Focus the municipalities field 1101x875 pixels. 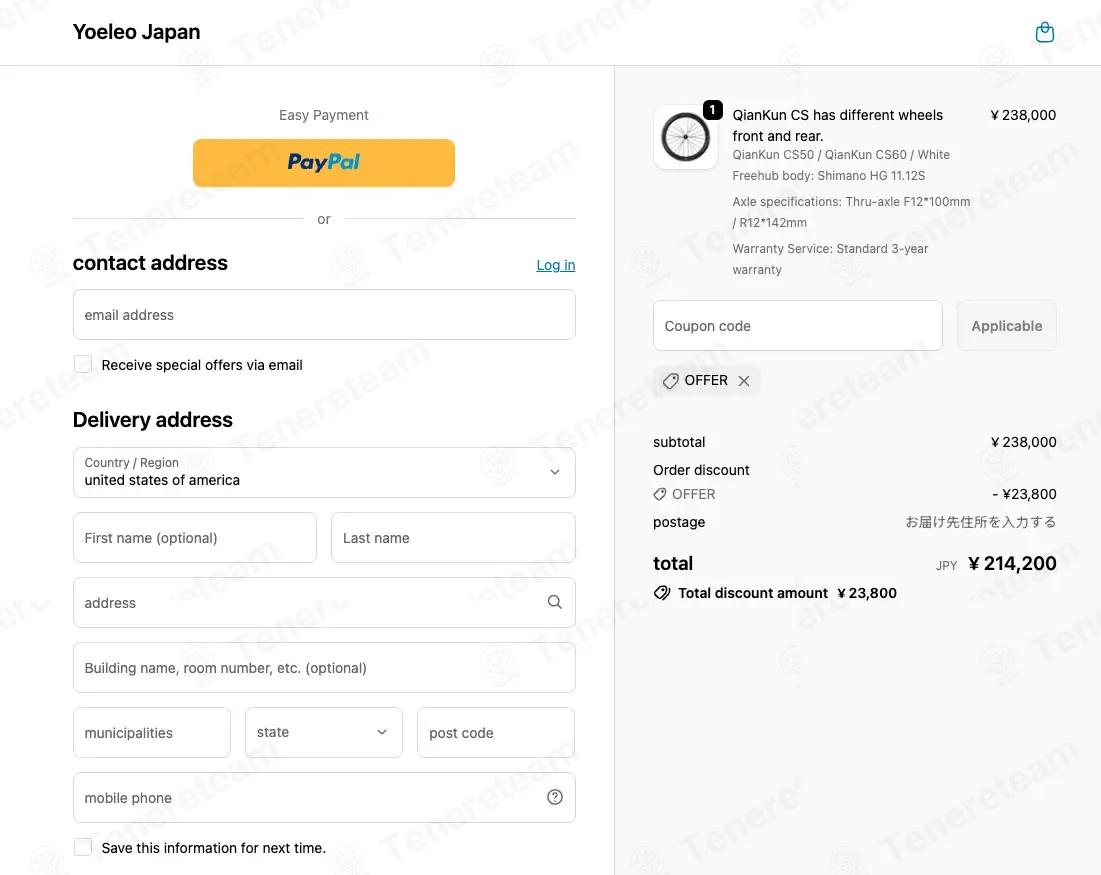tap(152, 732)
